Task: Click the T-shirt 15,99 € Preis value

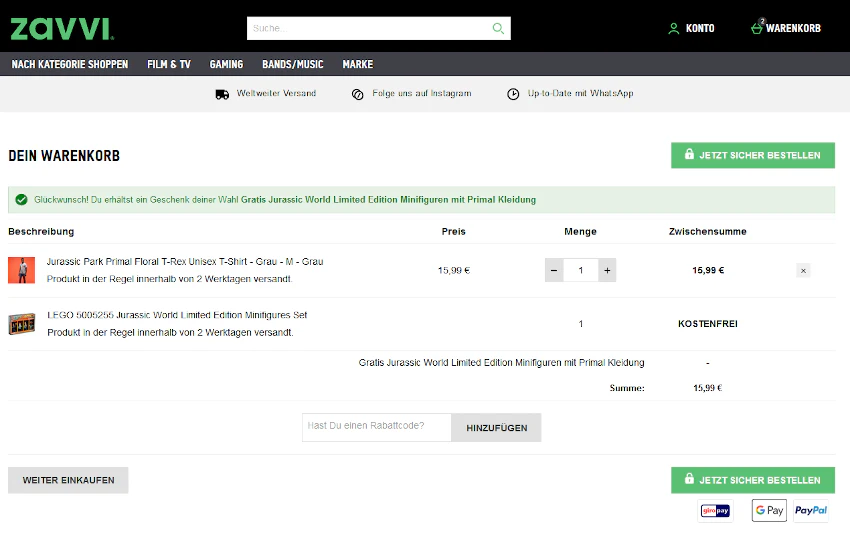Action: pos(454,270)
